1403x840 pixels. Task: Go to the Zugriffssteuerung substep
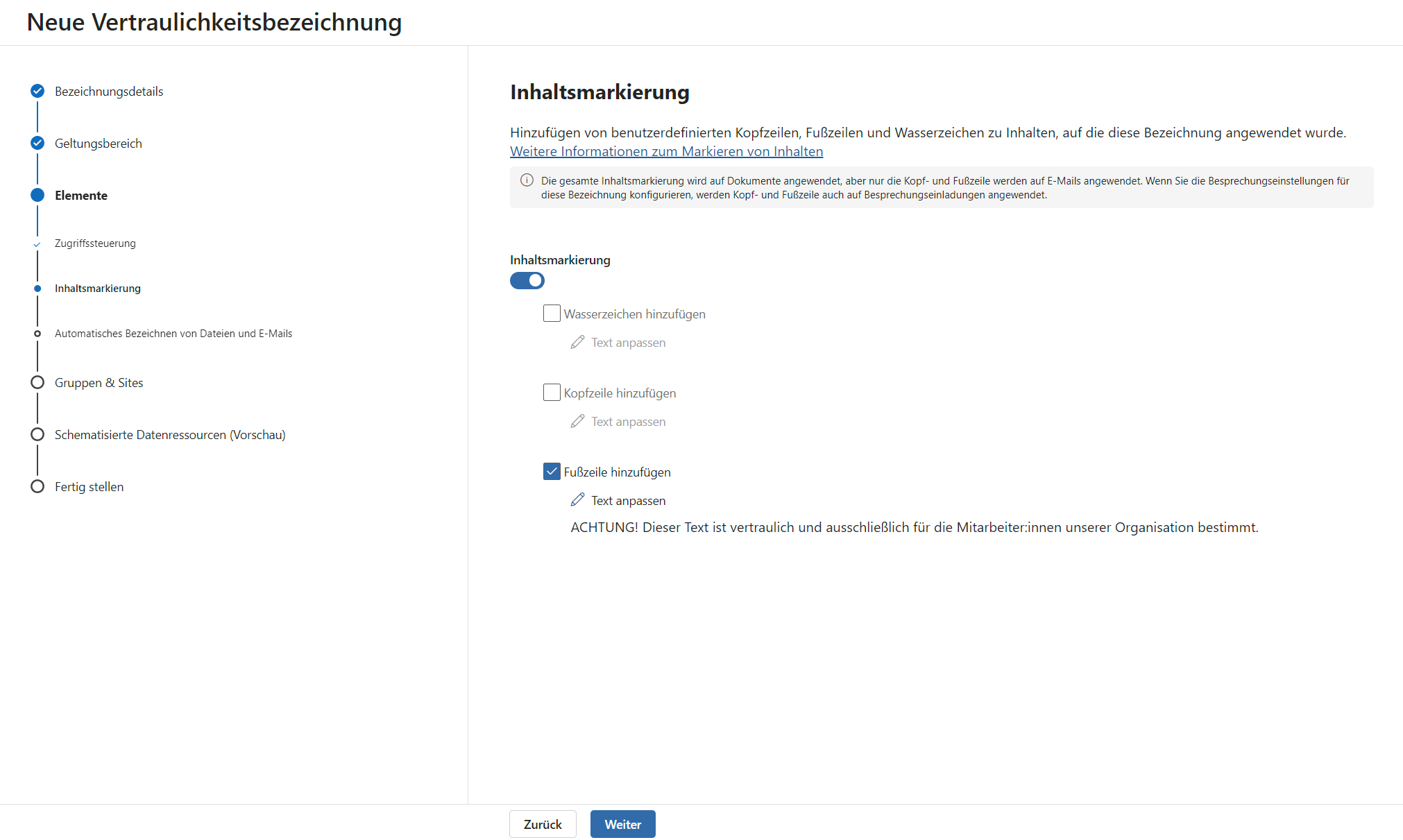[x=95, y=243]
